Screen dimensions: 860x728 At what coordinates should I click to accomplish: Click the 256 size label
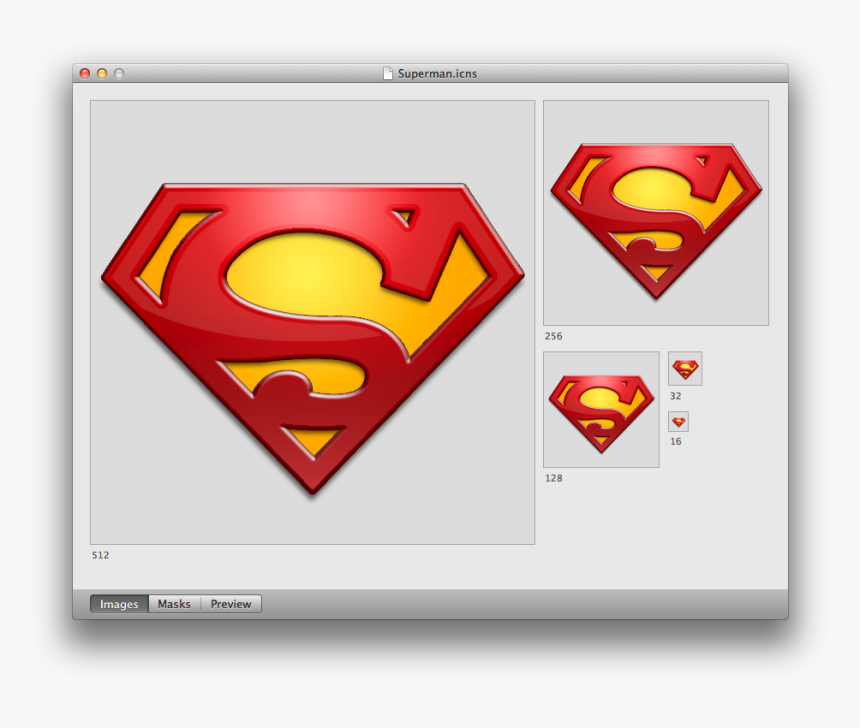[x=553, y=336]
